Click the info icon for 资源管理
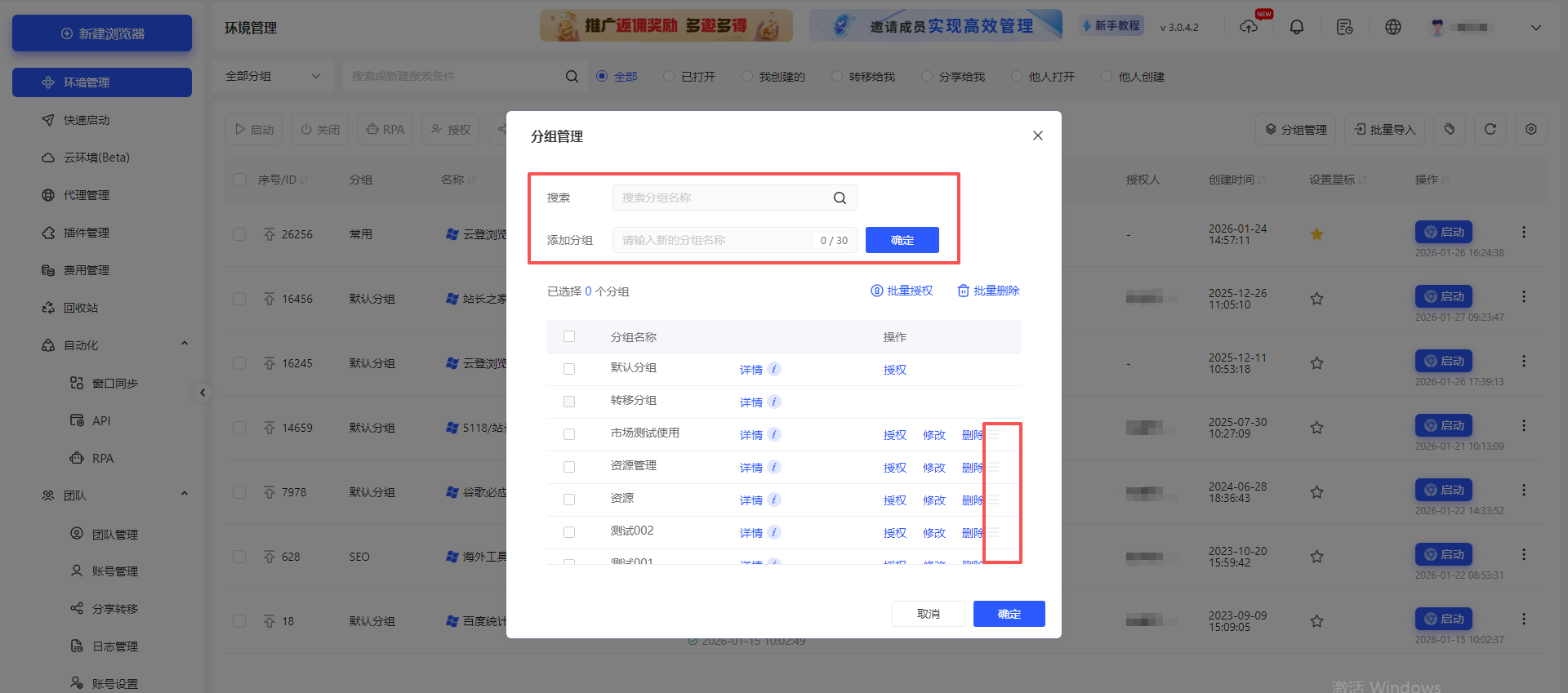This screenshot has height=693, width=1568. pos(774,467)
